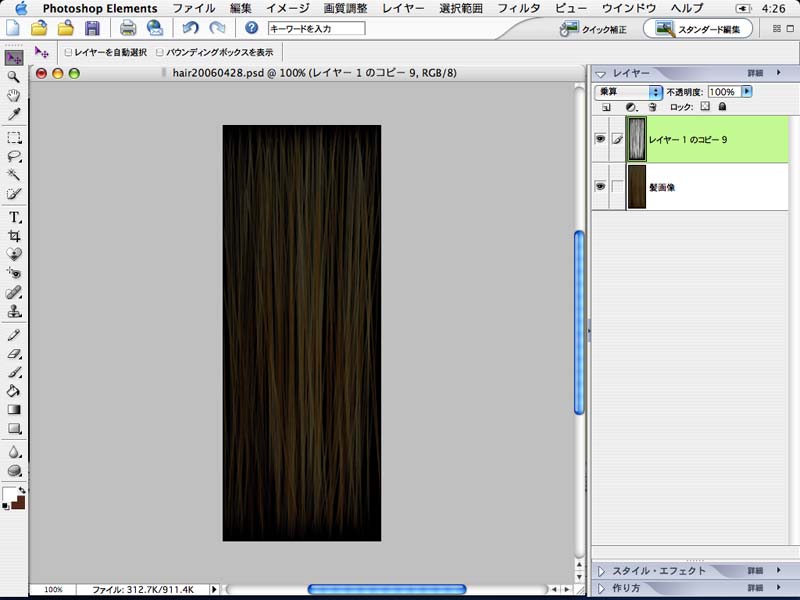This screenshot has width=800, height=600.
Task: Expand the スタイル・エフェクト panel
Action: click(x=602, y=571)
